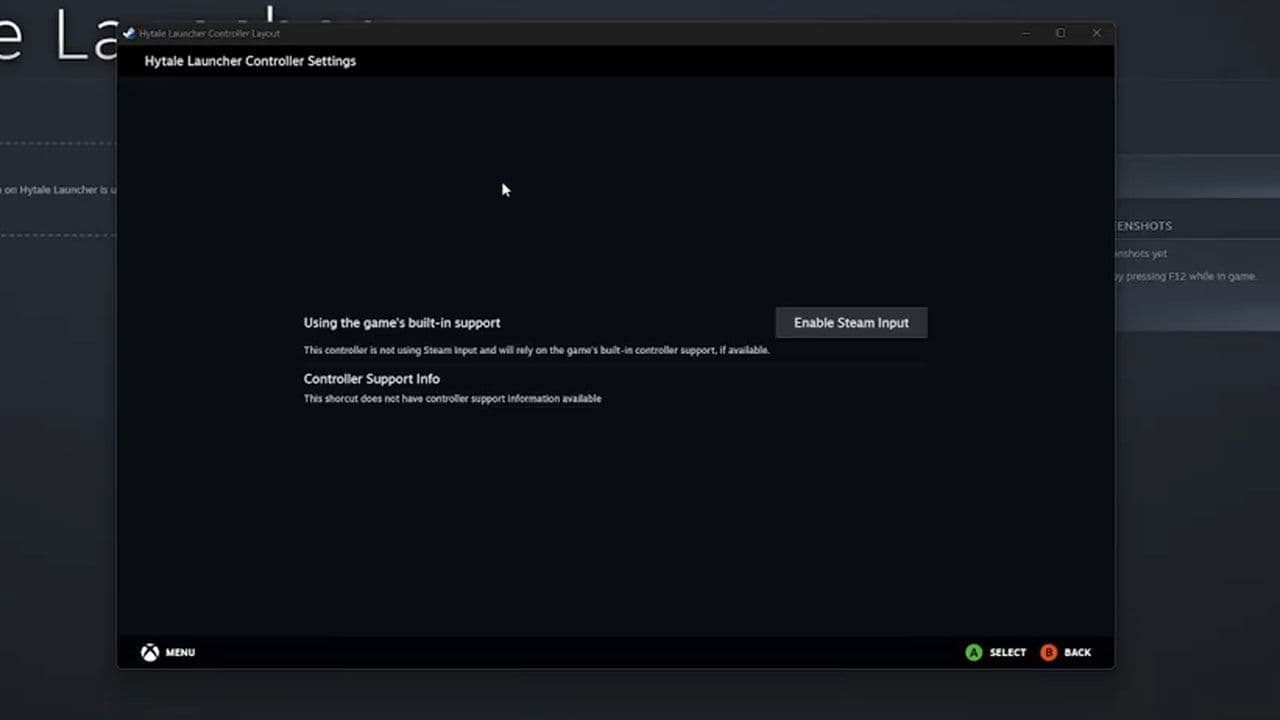Click the orange B button icon
1280x720 pixels.
[1048, 652]
